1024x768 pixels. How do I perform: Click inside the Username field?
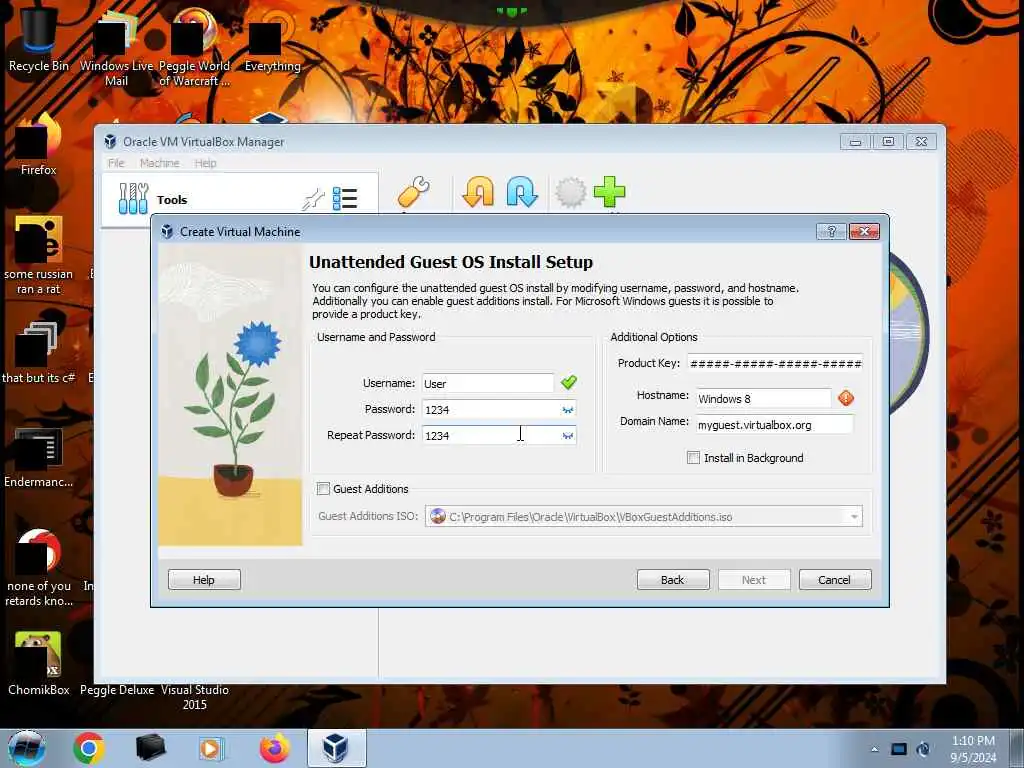pos(488,383)
